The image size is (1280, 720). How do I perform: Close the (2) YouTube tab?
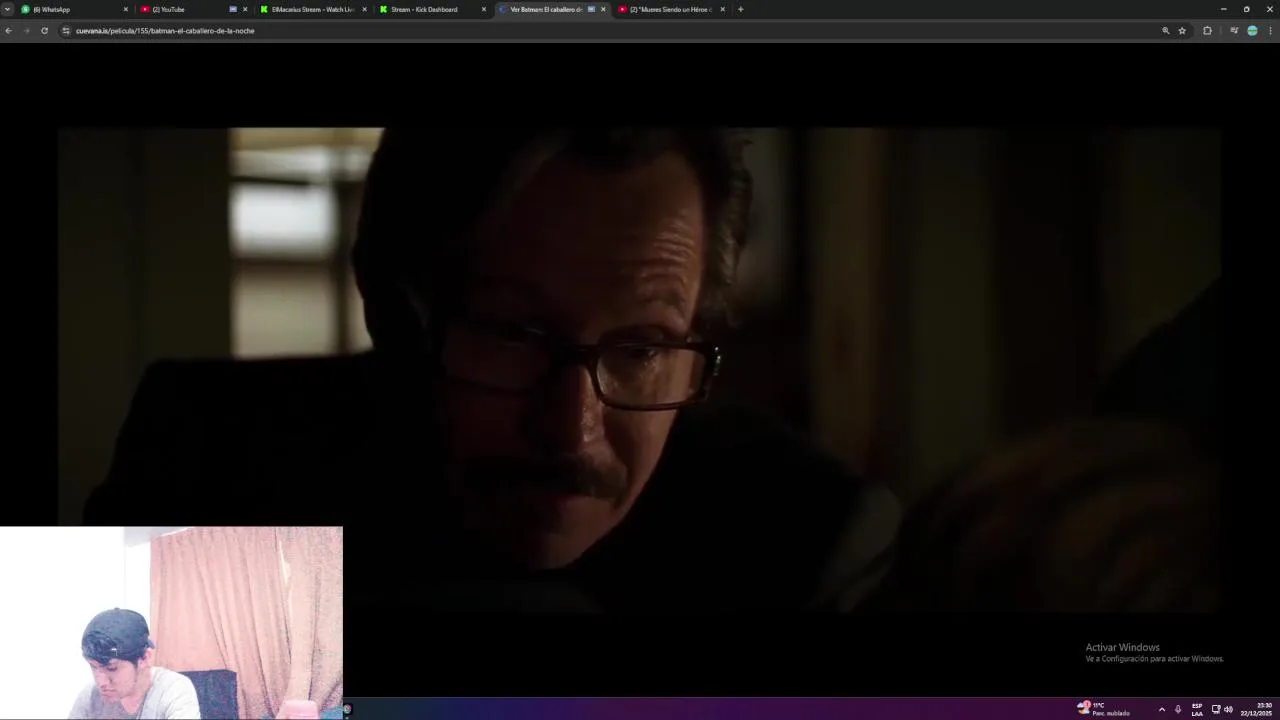pyautogui.click(x=245, y=9)
